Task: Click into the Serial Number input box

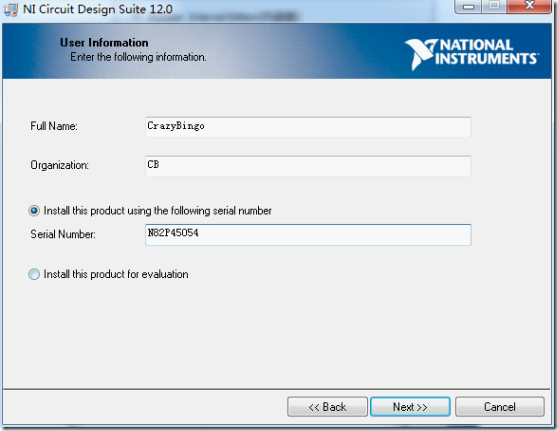Action: [x=308, y=235]
